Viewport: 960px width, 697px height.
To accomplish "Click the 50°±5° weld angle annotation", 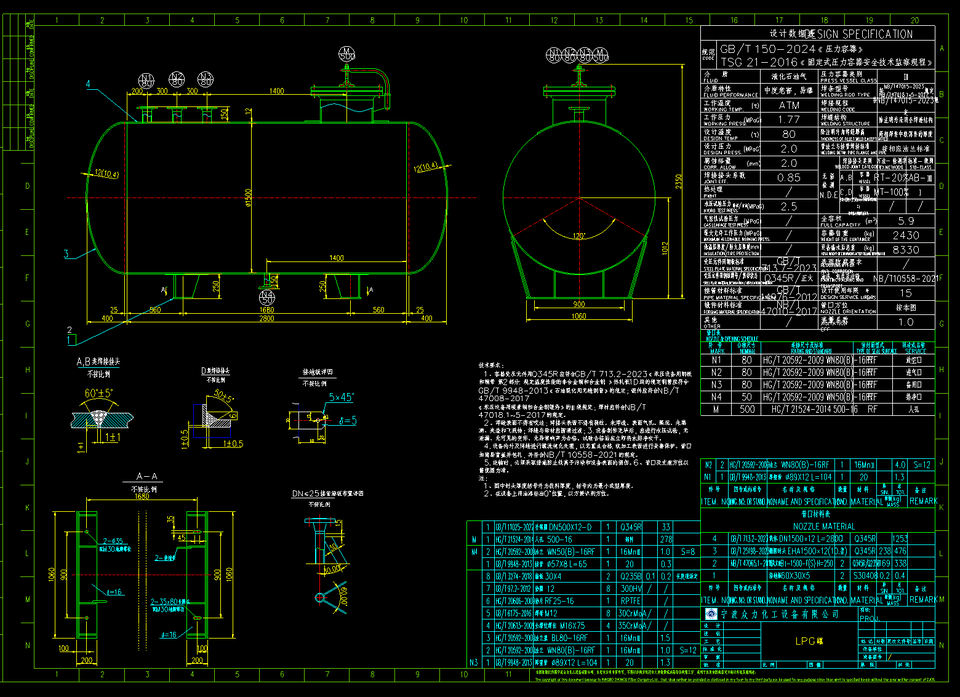I will [223, 397].
